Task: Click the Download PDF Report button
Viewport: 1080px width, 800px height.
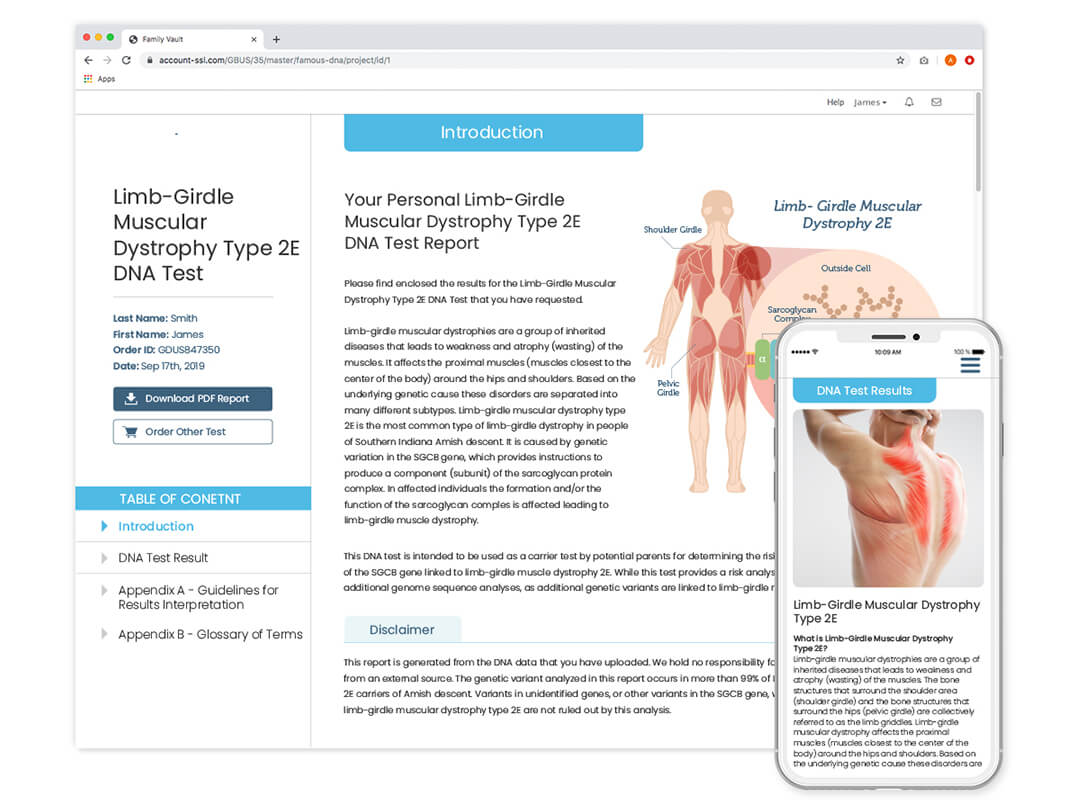Action: pos(192,398)
